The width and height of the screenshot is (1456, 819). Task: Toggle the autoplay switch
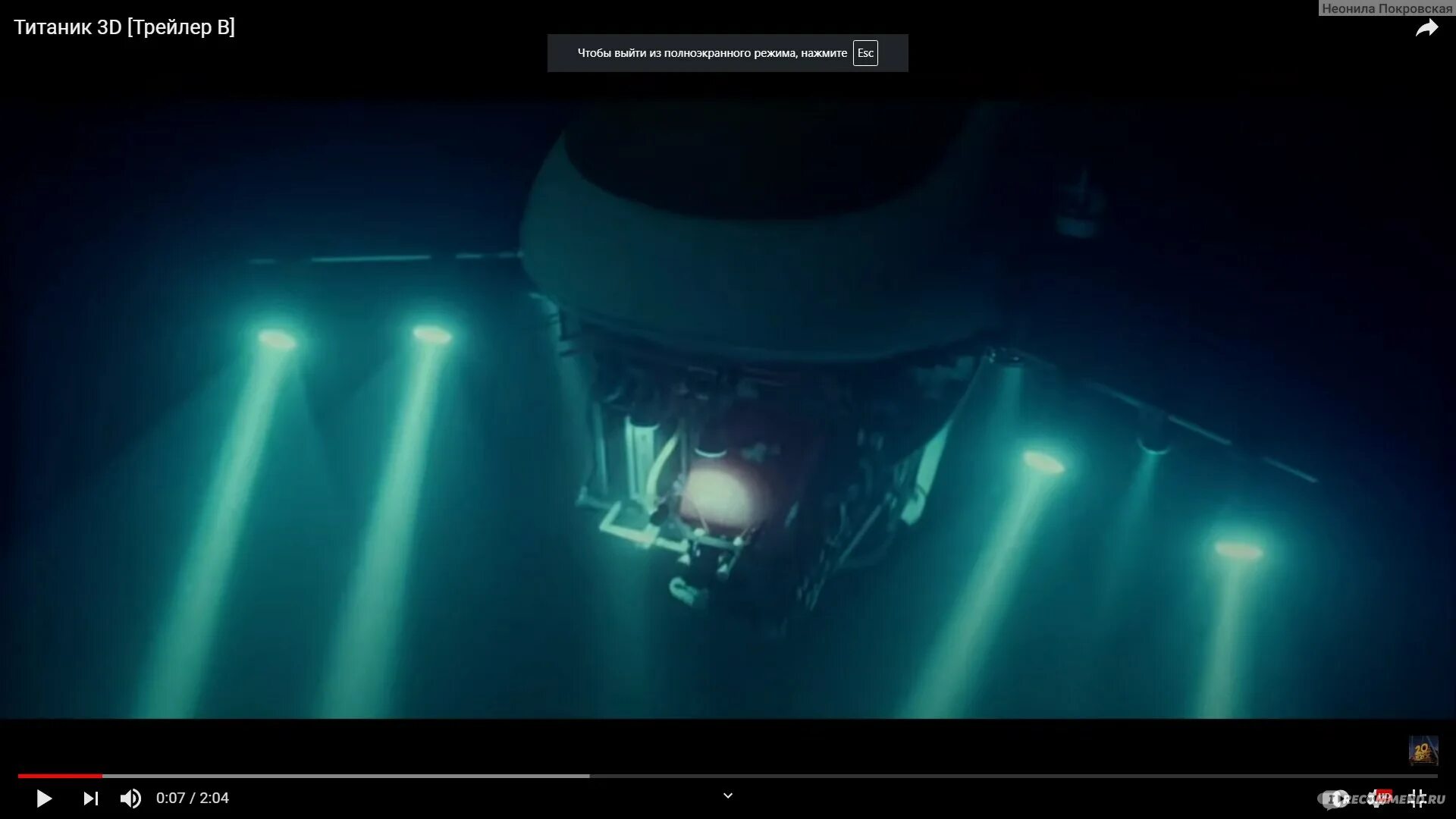point(1336,799)
